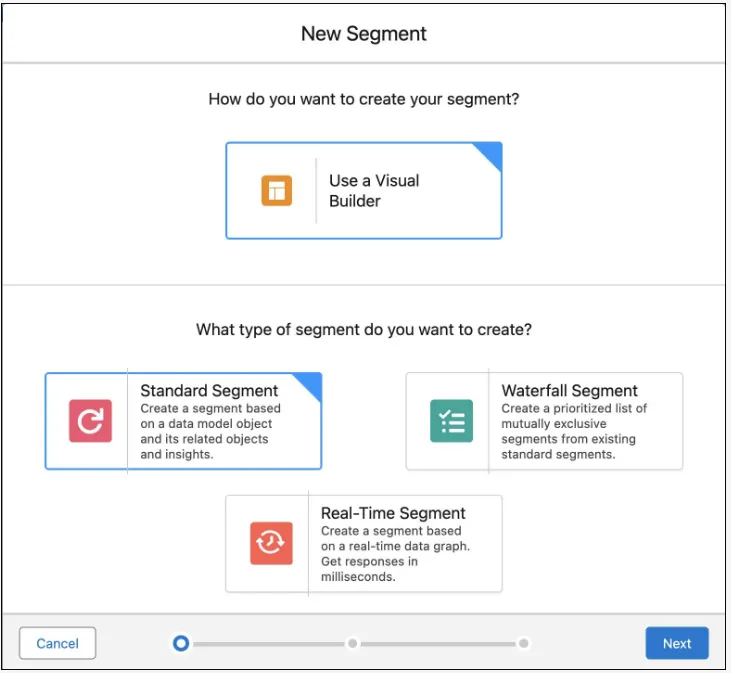Screen dimensions: 731x673
Task: Jump to the second progress step dot
Action: pos(352,643)
